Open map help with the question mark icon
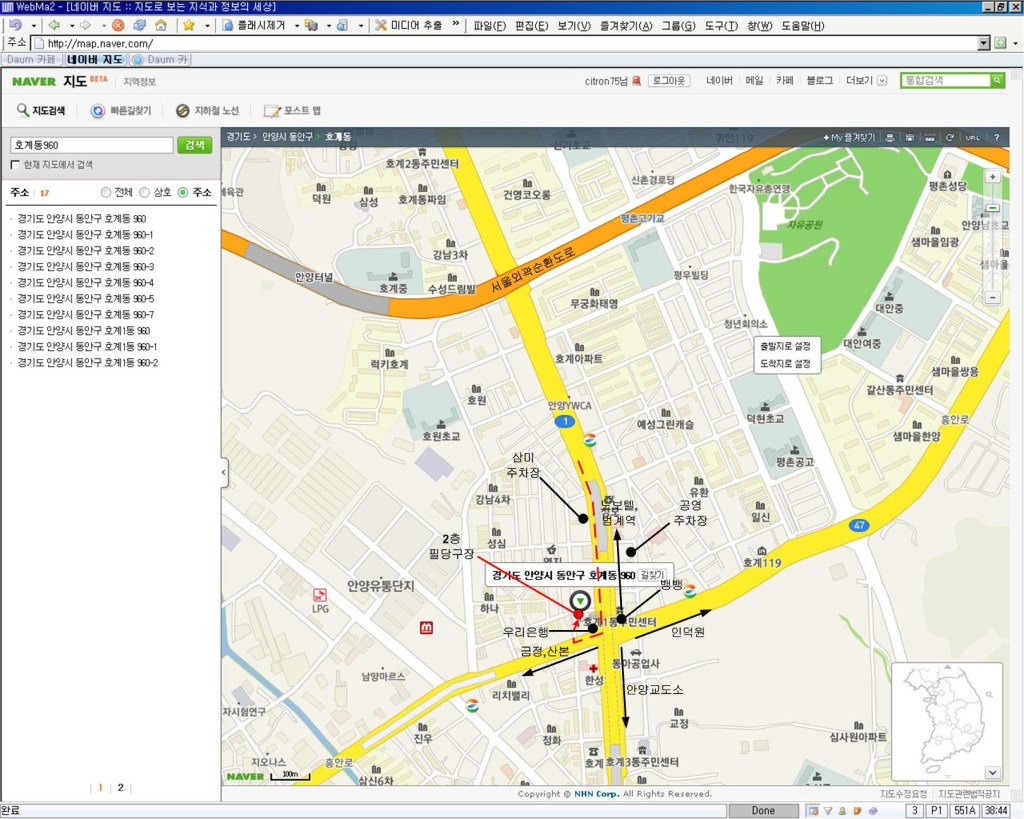Image resolution: width=1024 pixels, height=819 pixels. coord(996,137)
